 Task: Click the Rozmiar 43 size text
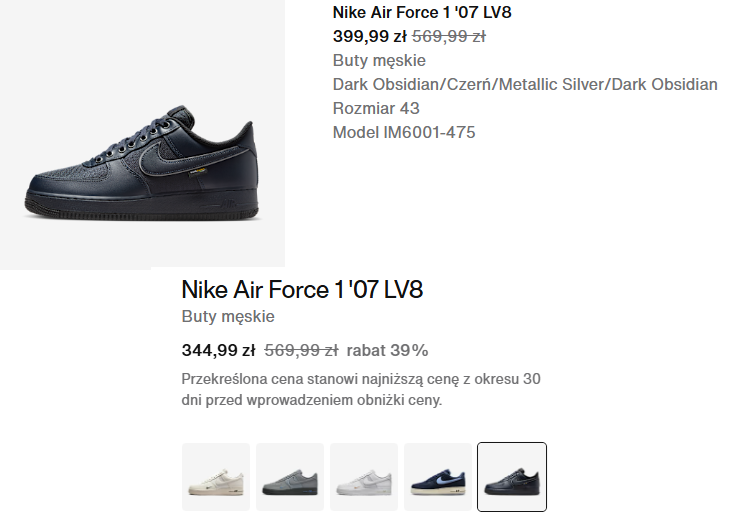point(376,109)
